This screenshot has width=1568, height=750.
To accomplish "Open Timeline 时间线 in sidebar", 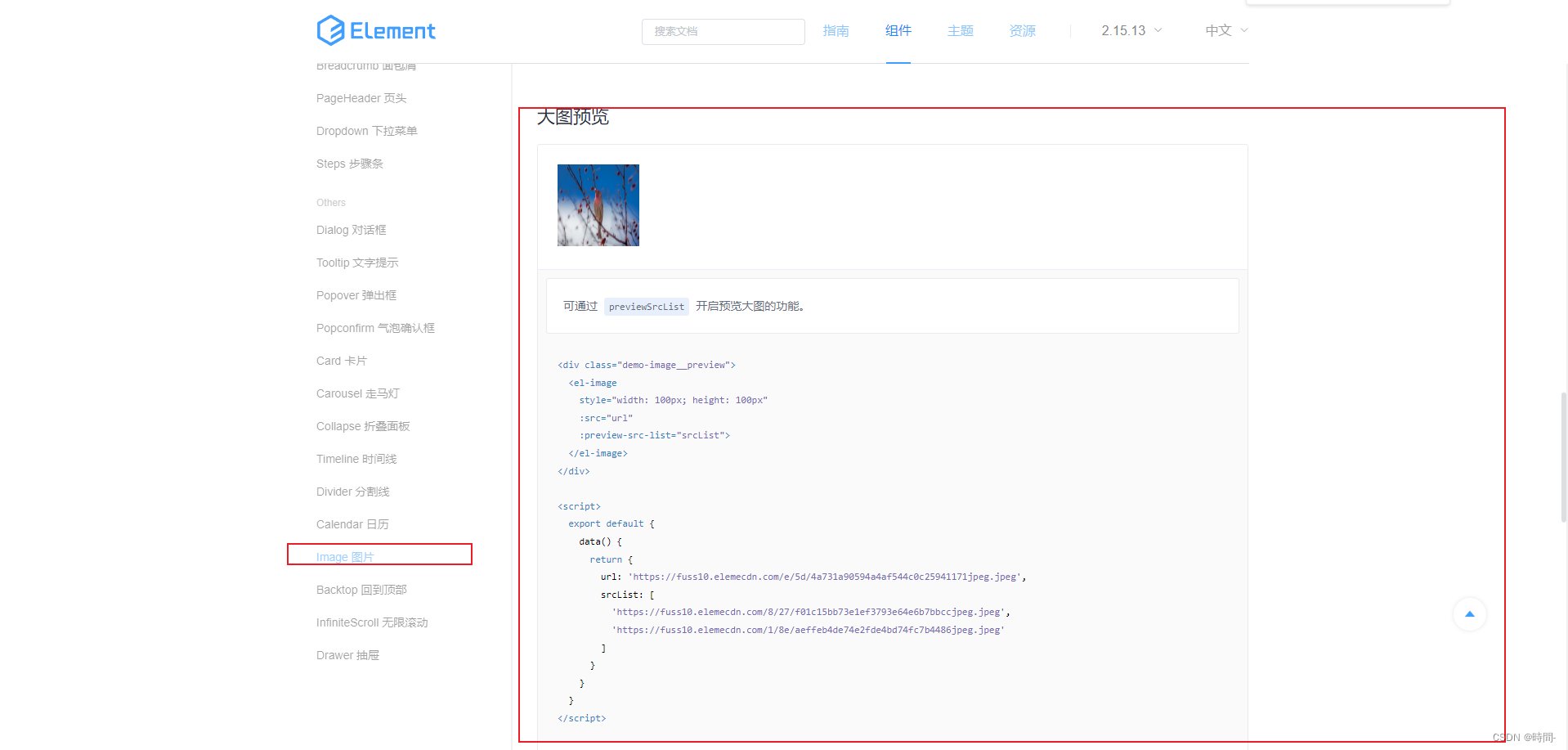I will coord(356,459).
